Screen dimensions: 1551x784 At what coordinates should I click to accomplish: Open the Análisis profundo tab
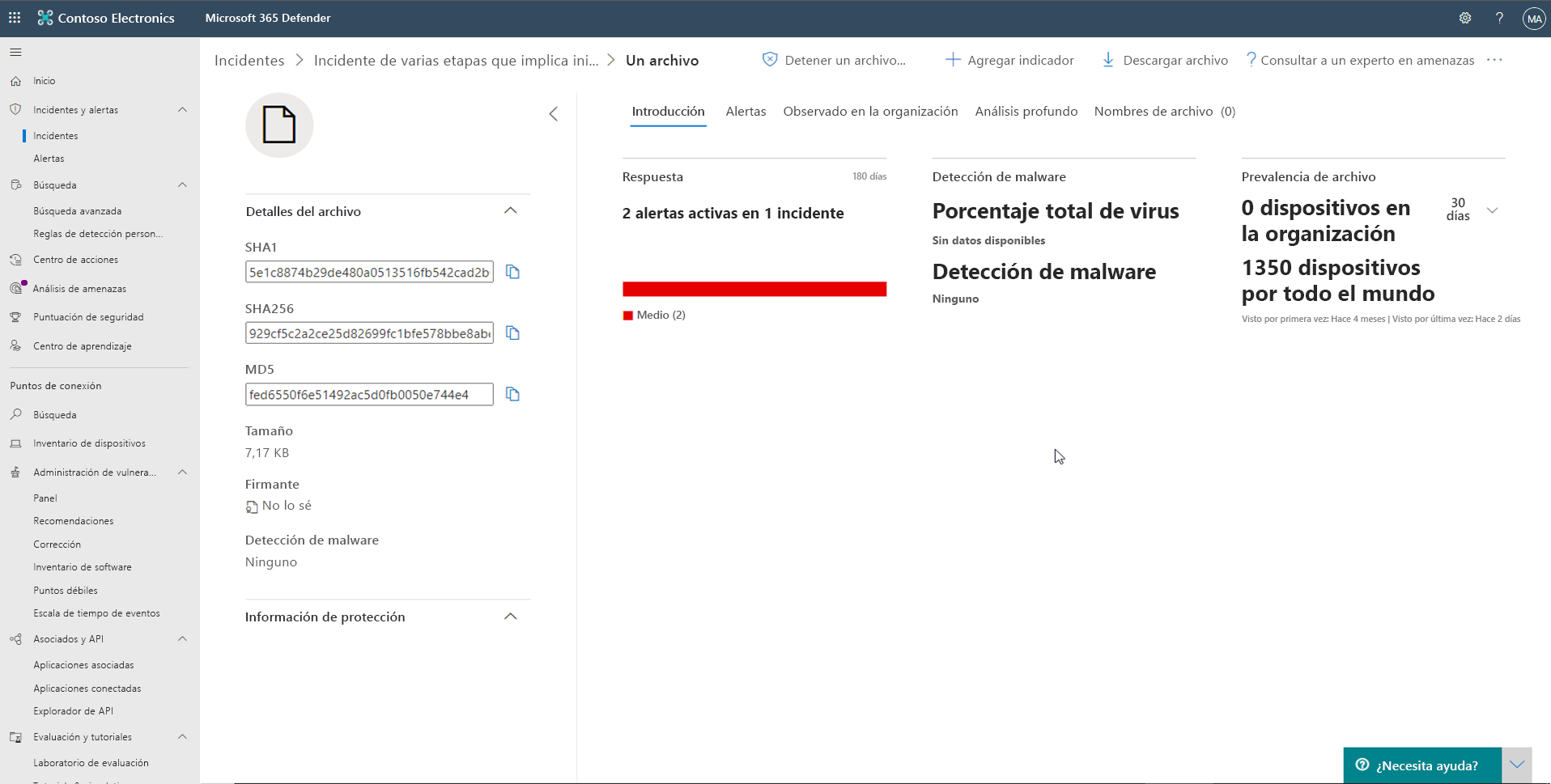[1026, 112]
